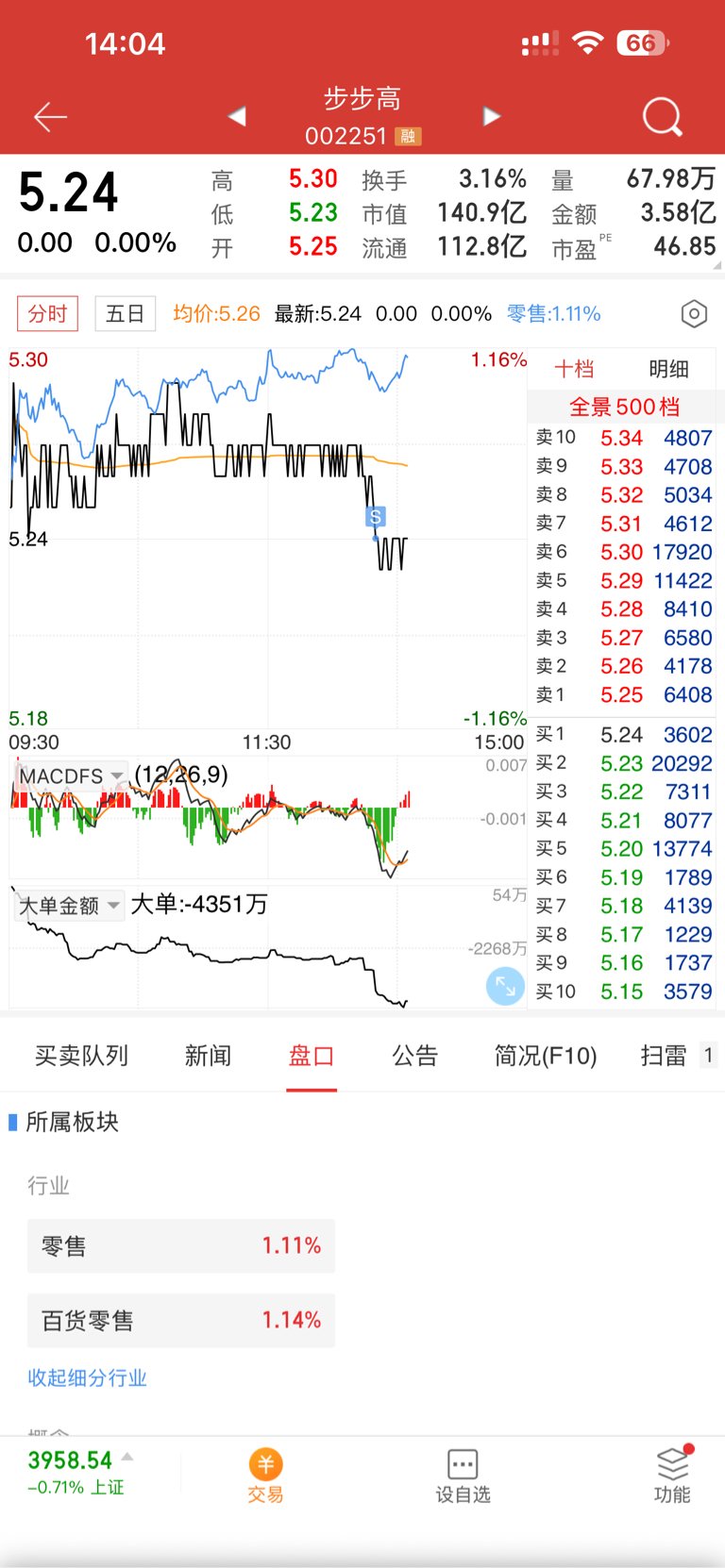
Task: Tap the S sell marker on chart
Action: point(376,517)
